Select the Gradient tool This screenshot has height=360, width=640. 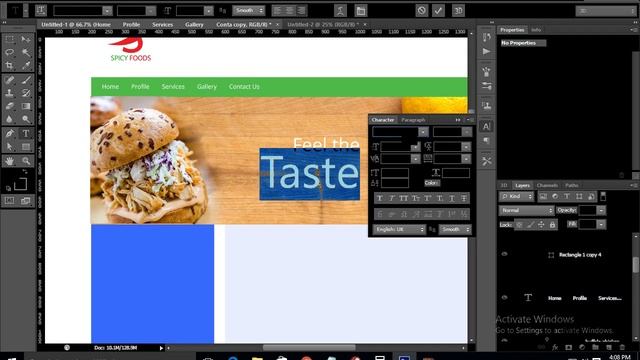(26, 106)
